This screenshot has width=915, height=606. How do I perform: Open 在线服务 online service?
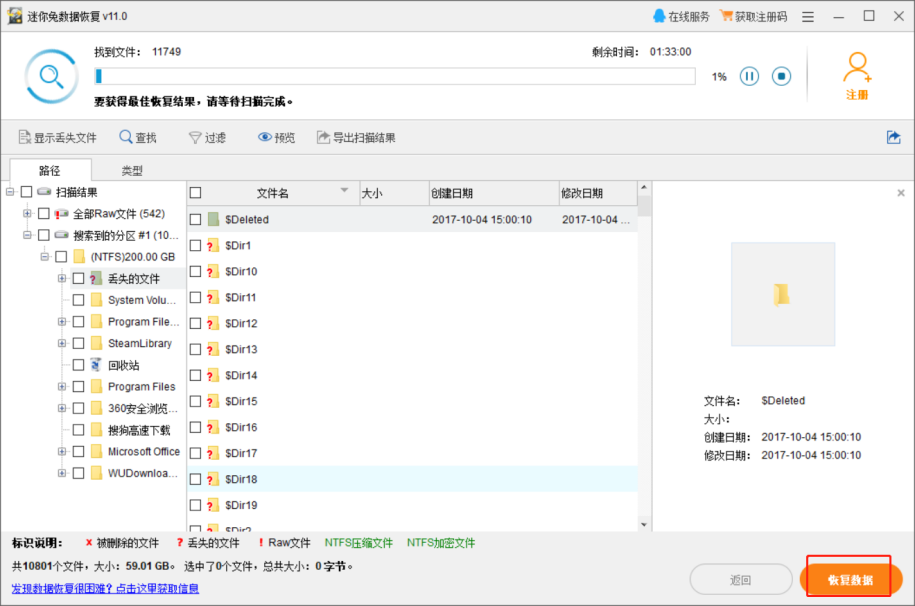tap(681, 16)
